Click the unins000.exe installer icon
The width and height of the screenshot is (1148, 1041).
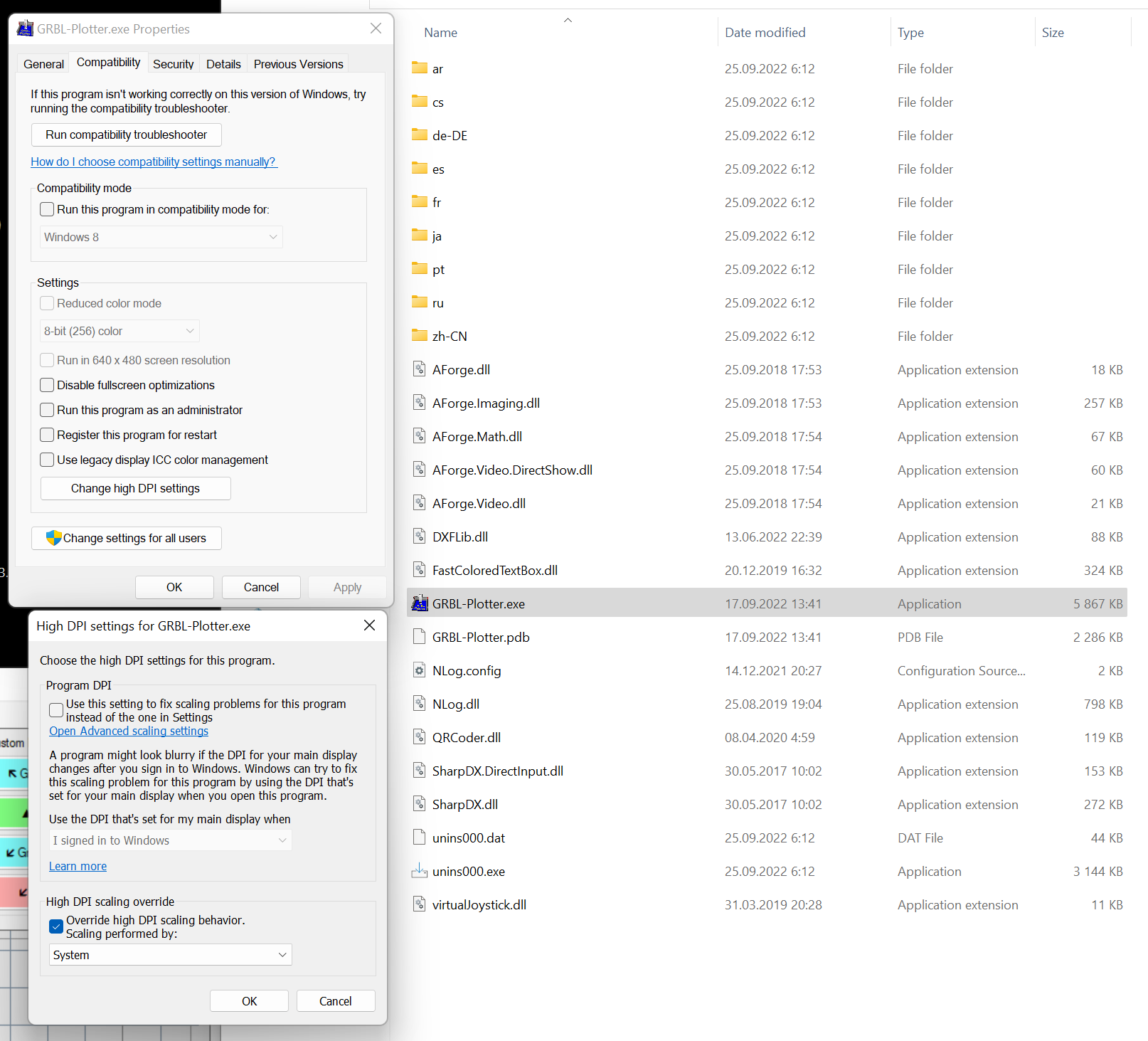pos(420,872)
